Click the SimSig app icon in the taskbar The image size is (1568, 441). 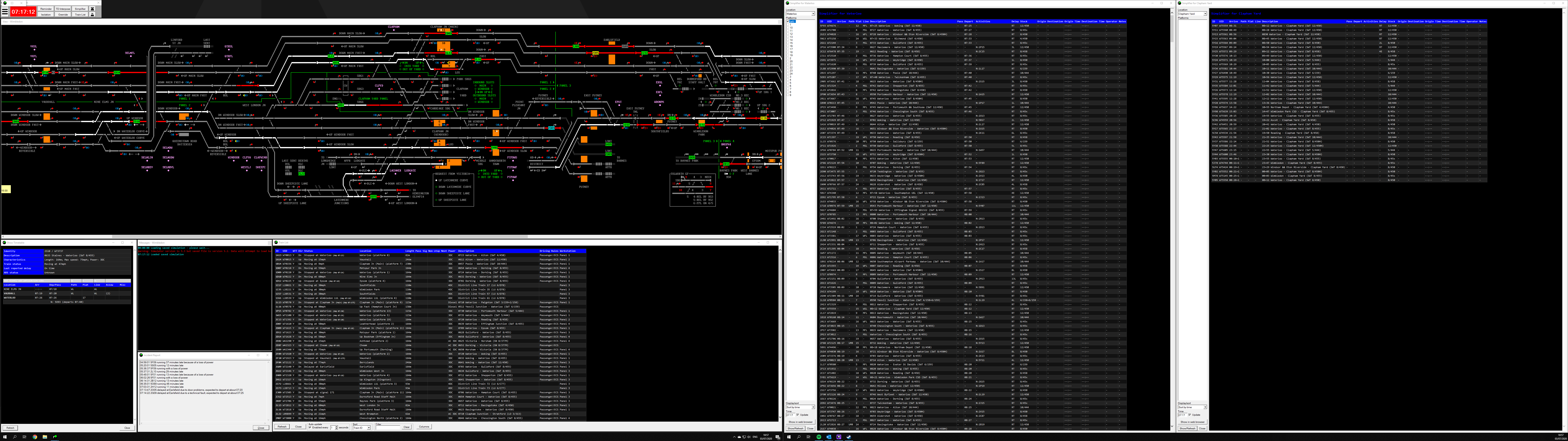pos(55,437)
